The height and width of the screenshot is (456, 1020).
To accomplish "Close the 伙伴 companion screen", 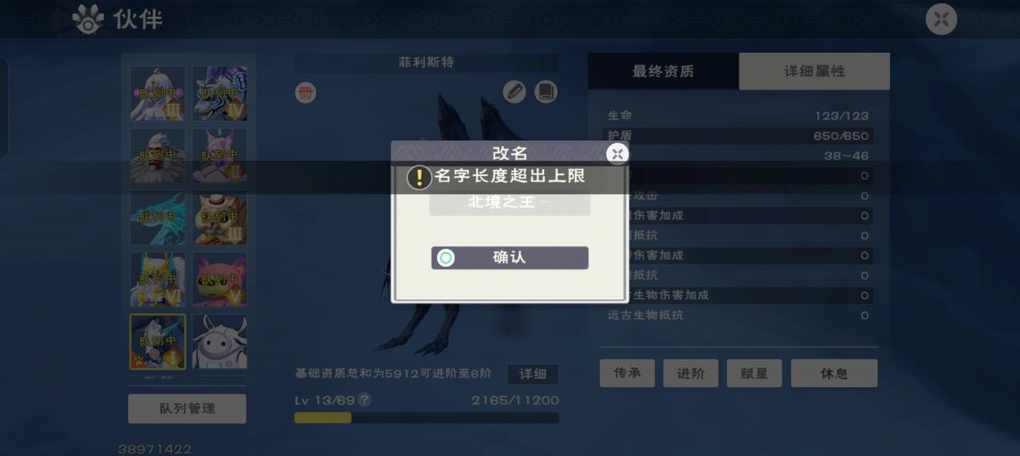I will tap(941, 19).
